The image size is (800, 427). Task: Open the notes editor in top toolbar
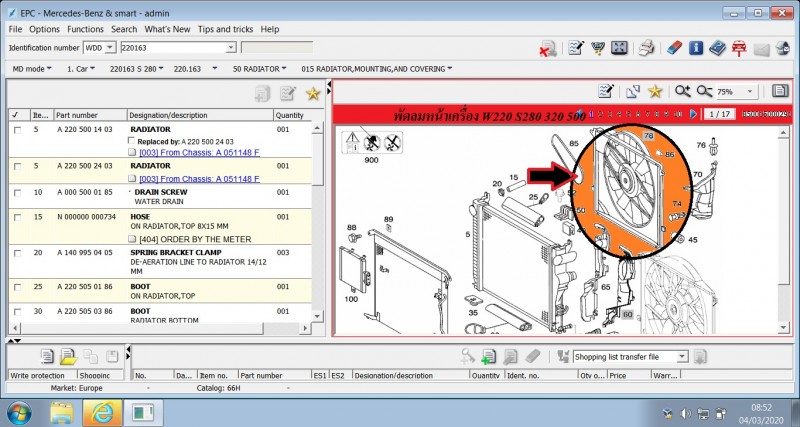click(x=576, y=48)
